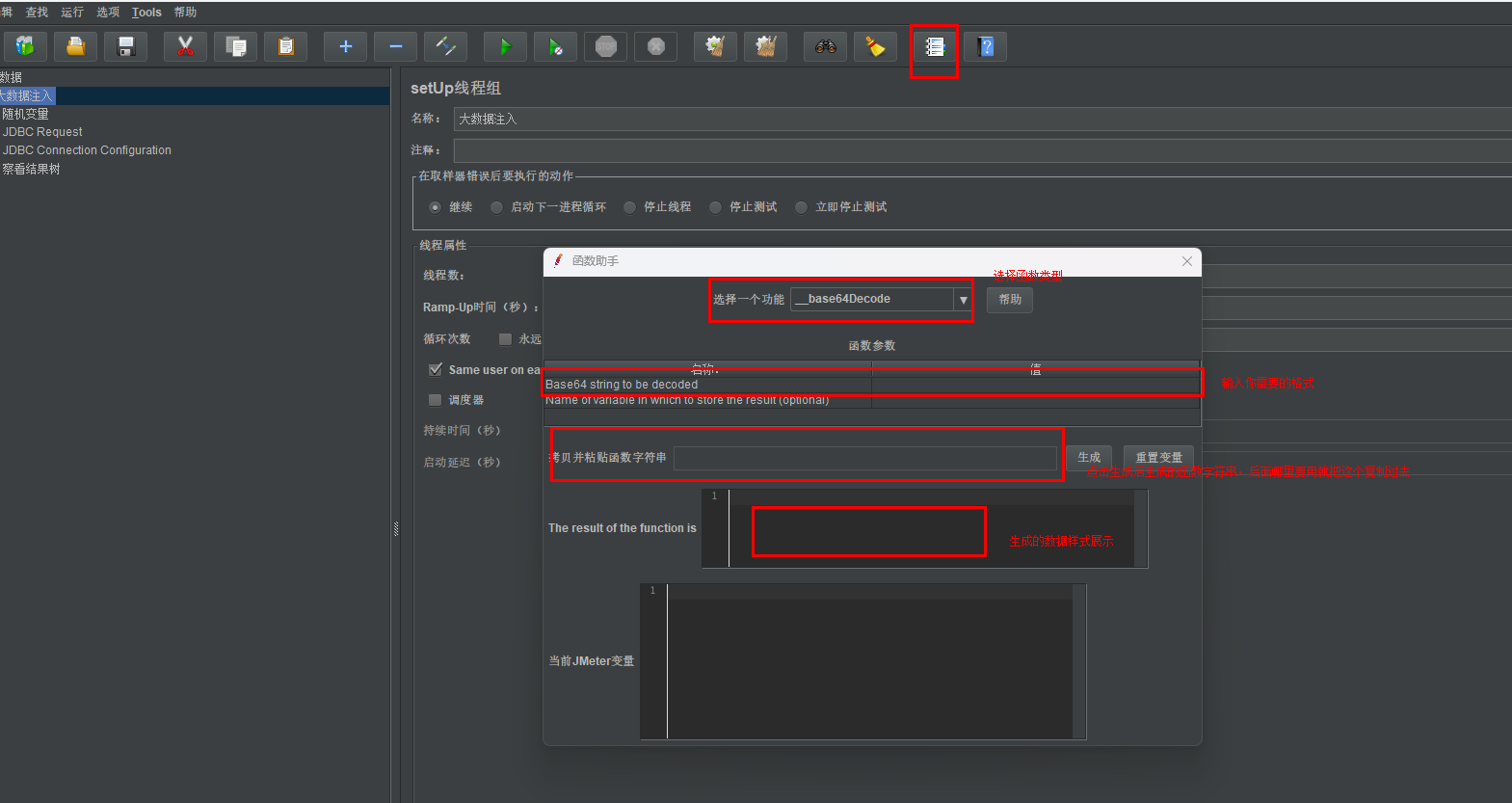Image resolution: width=1512 pixels, height=803 pixels.
Task: Toggle element enabled state icon
Action: (x=445, y=46)
